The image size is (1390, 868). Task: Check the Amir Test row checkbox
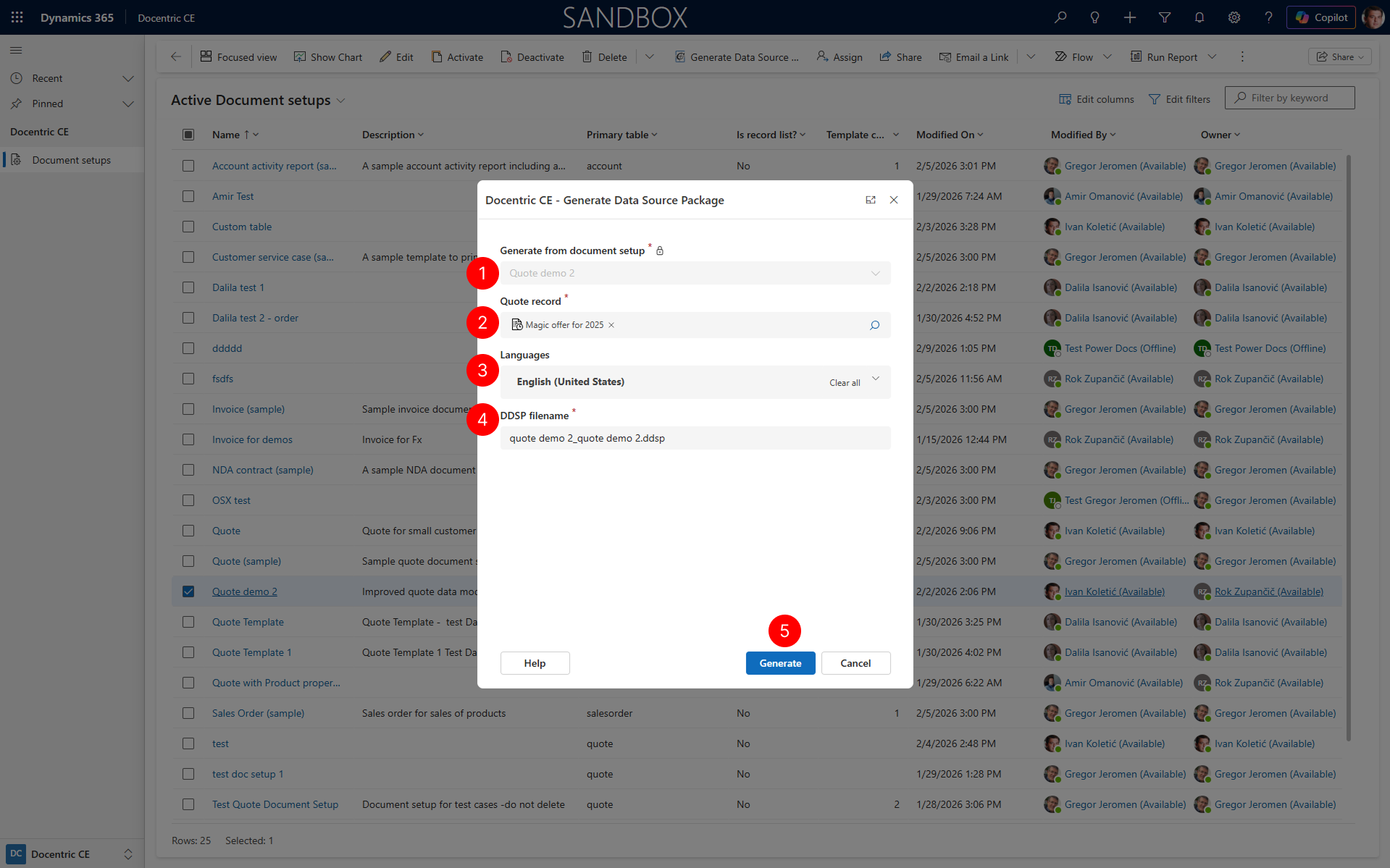click(x=188, y=196)
